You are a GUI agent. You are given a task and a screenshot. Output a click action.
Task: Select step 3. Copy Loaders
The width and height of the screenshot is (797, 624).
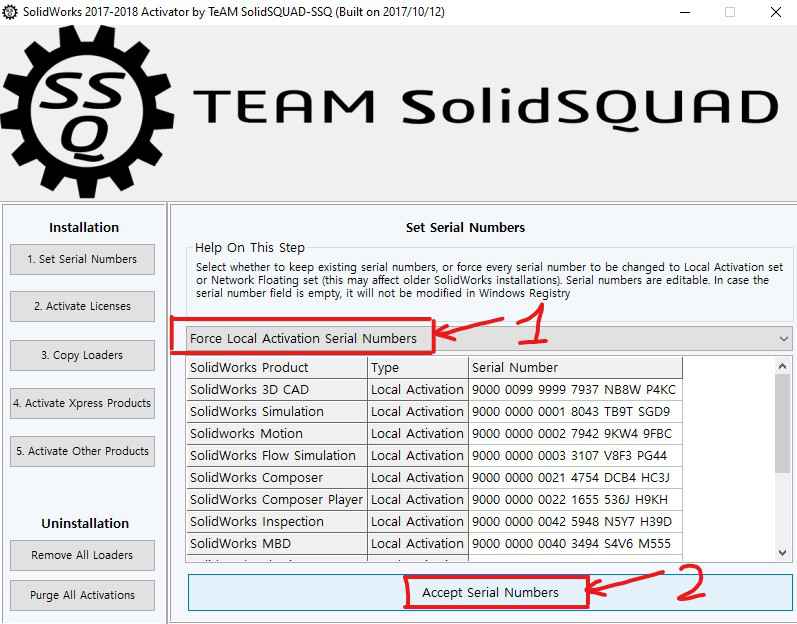pos(83,355)
